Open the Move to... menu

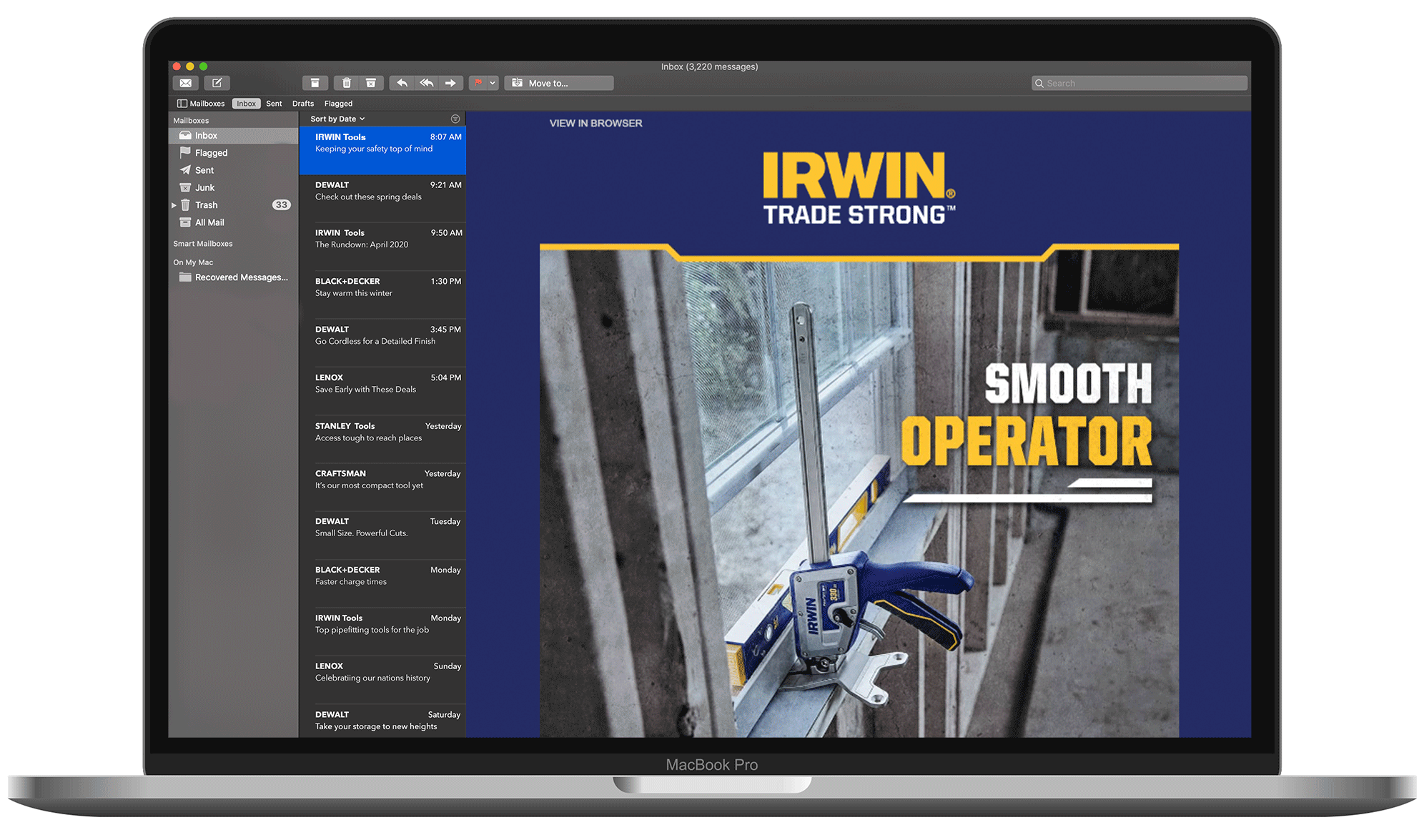[559, 83]
